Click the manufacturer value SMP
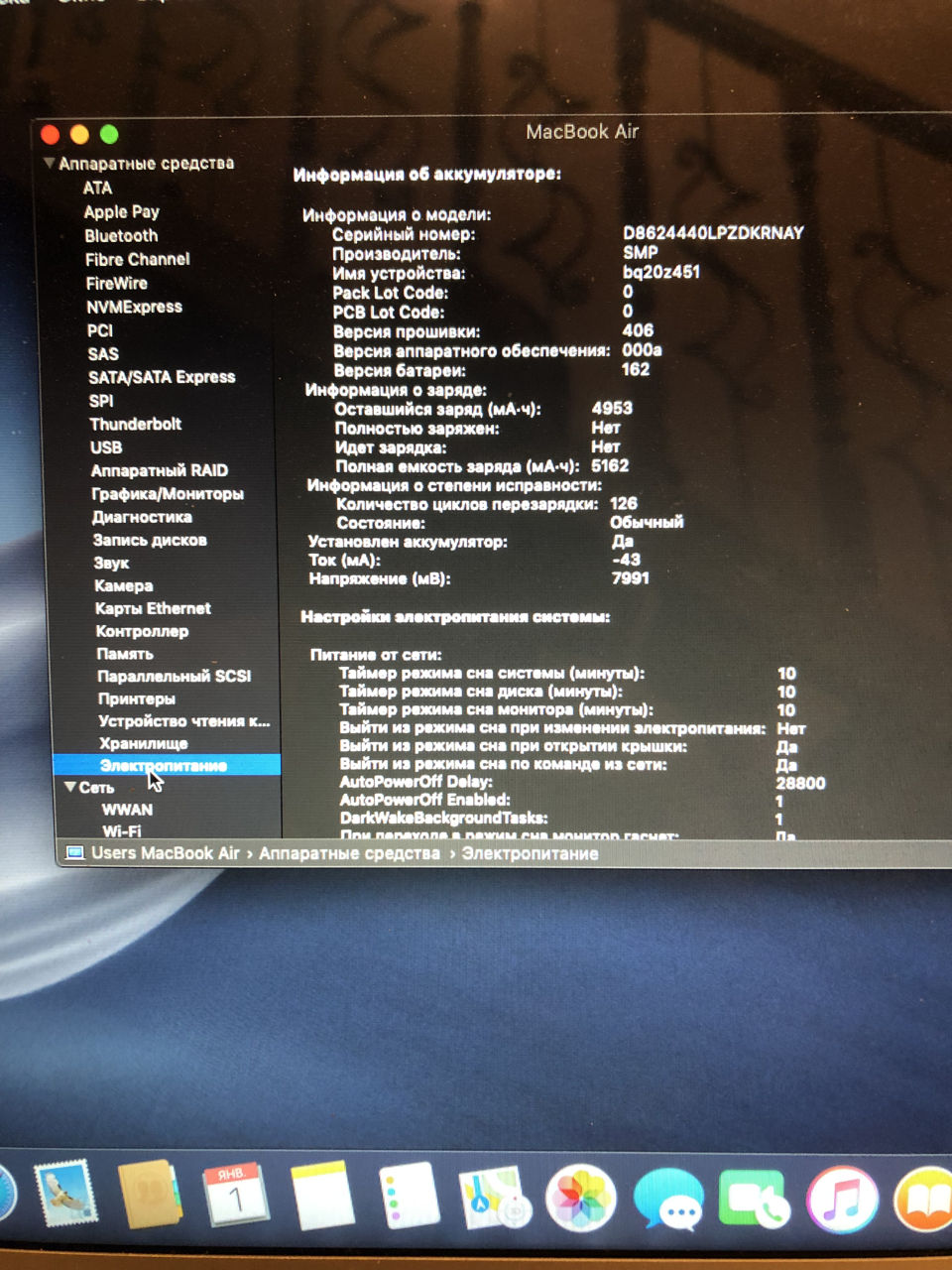Image resolution: width=952 pixels, height=1270 pixels. click(640, 252)
